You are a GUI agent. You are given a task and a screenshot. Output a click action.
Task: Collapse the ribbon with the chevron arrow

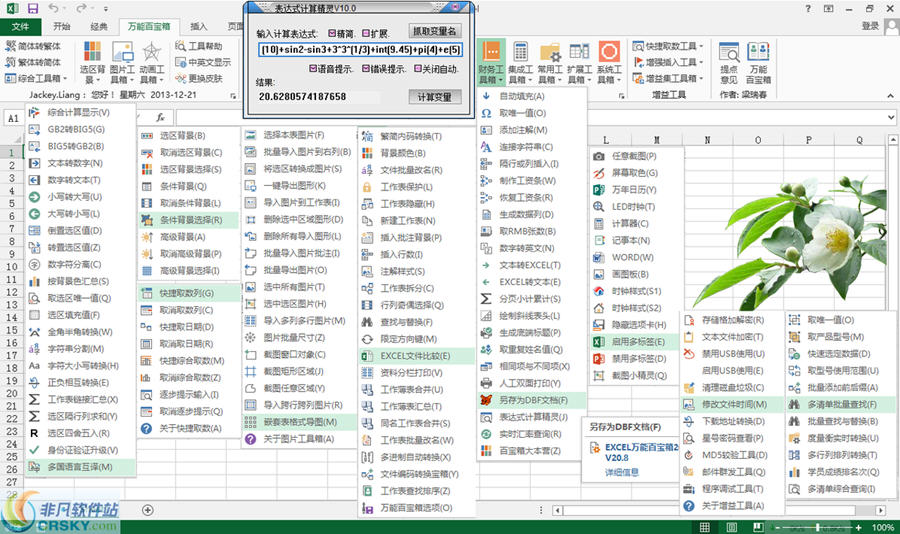[x=890, y=95]
